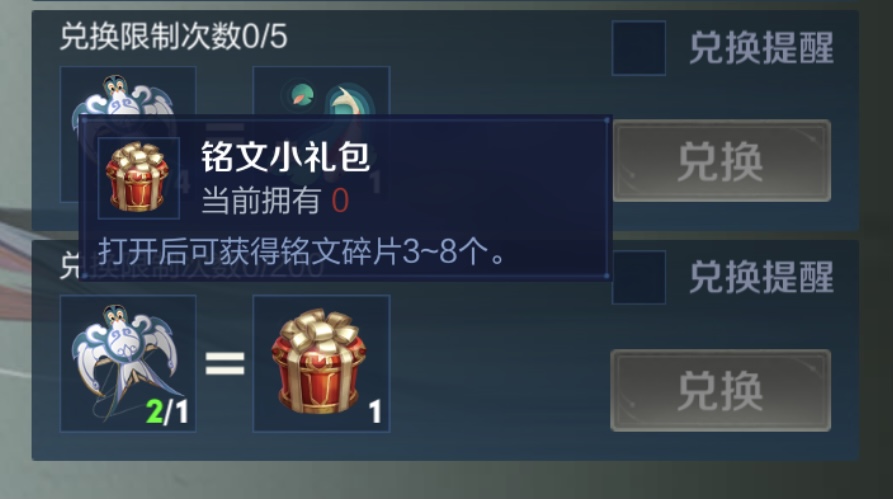Click 兑换 button for the 铭文小礼包 reward
The width and height of the screenshot is (893, 499).
click(x=721, y=390)
